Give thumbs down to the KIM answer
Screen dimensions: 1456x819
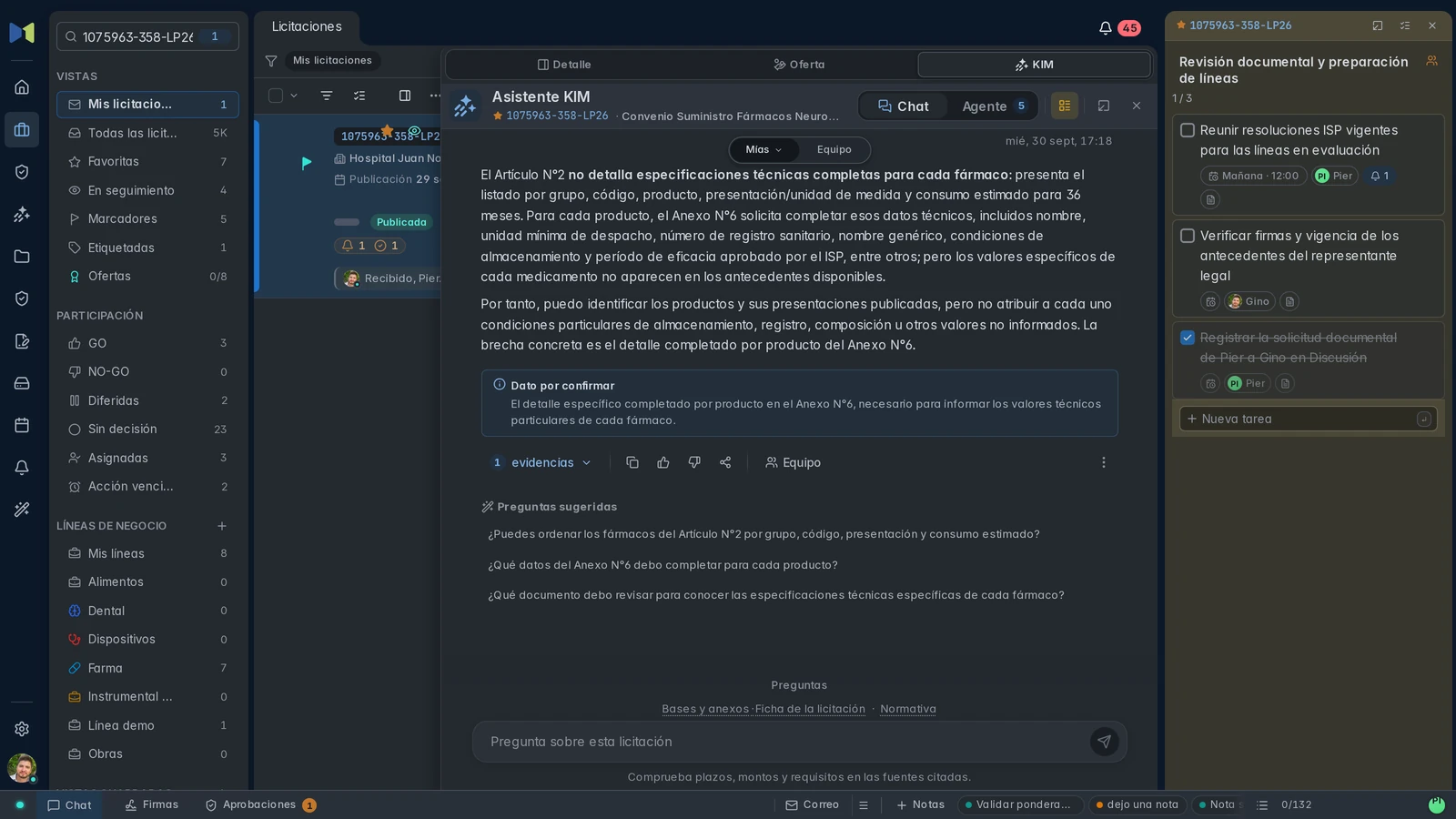[x=694, y=462]
